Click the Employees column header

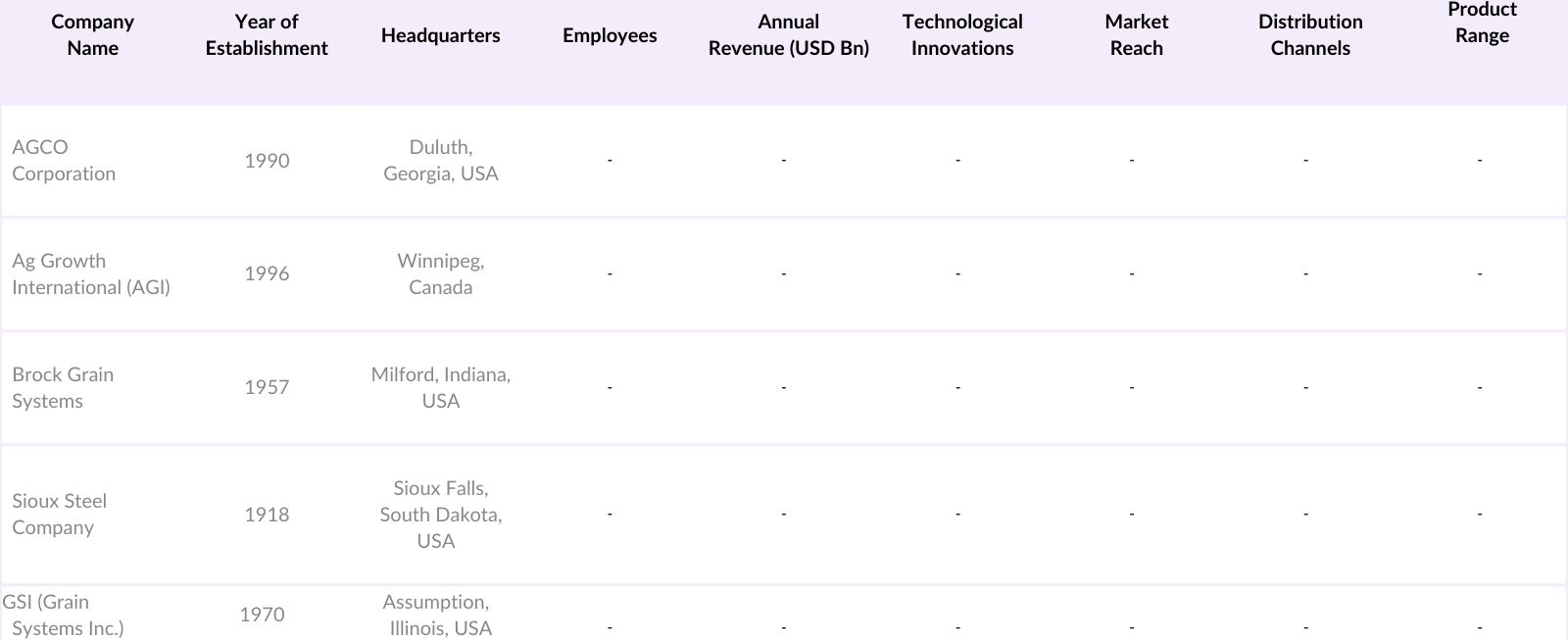(x=610, y=35)
